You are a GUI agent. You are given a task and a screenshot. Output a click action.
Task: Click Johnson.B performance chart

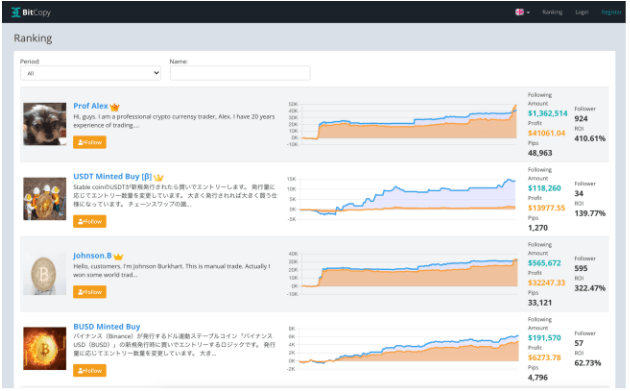[402, 274]
